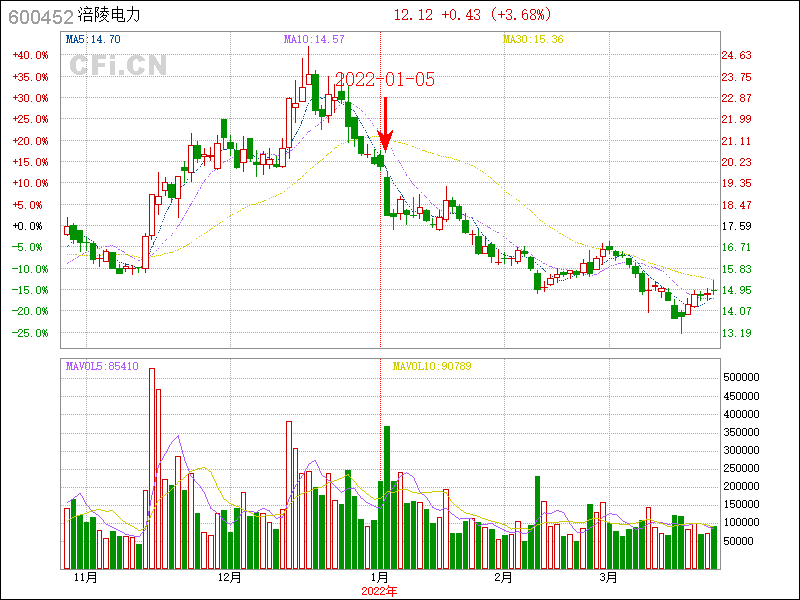
Task: Click the 2022-01-05 date annotation
Action: click(x=384, y=80)
